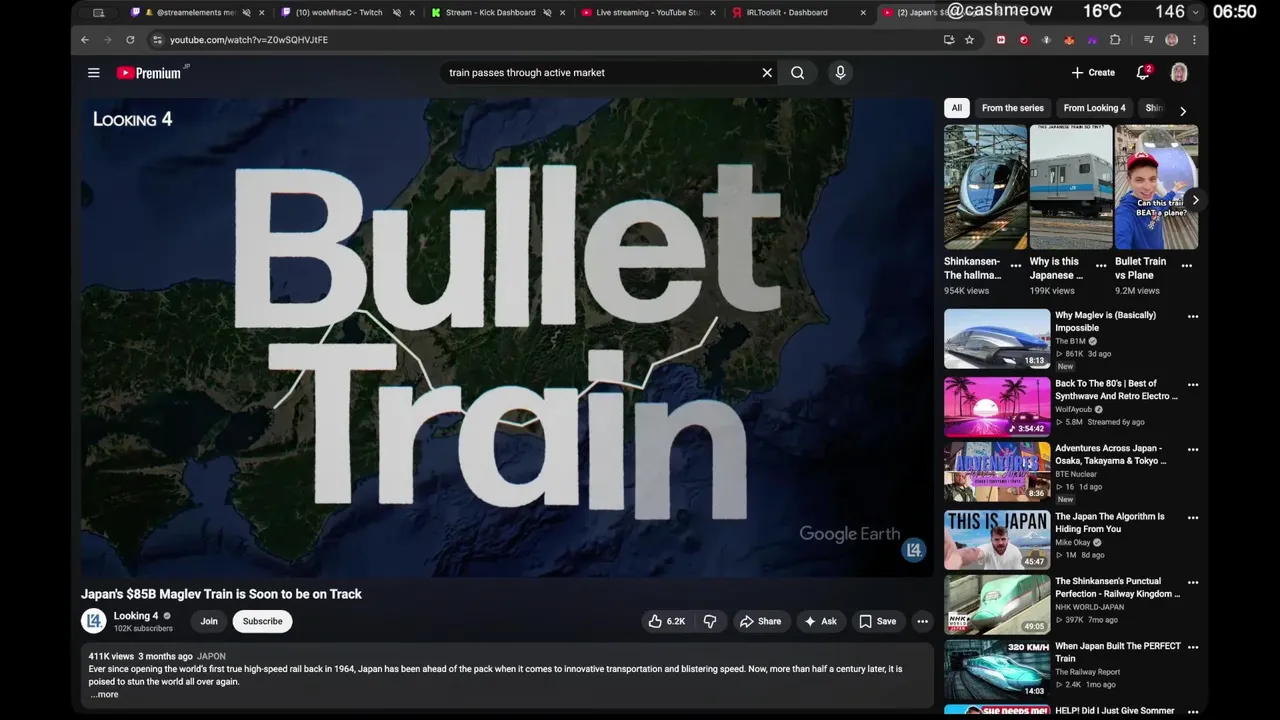Click the browser address bar URL

coord(249,40)
